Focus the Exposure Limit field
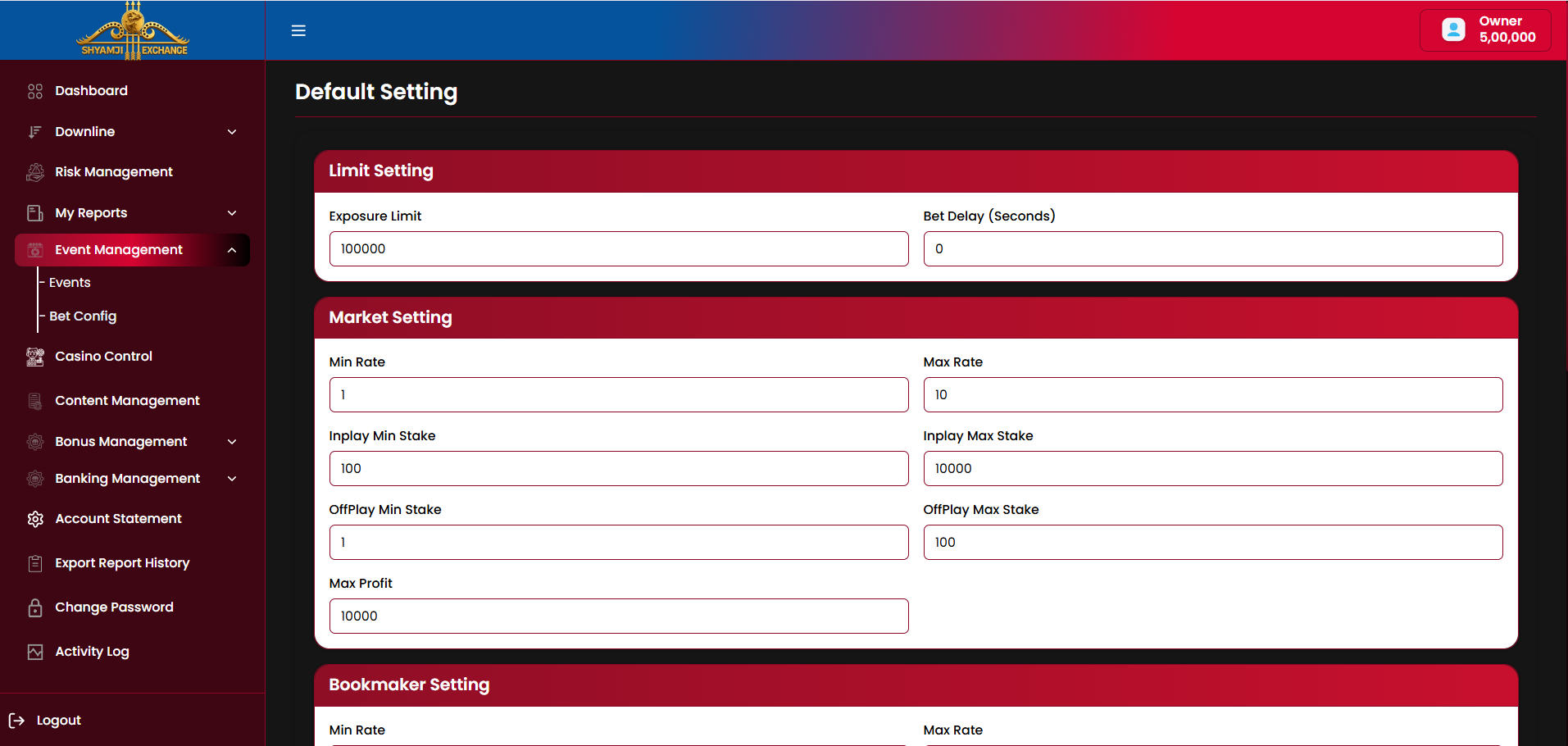This screenshot has height=746, width=1568. [619, 248]
